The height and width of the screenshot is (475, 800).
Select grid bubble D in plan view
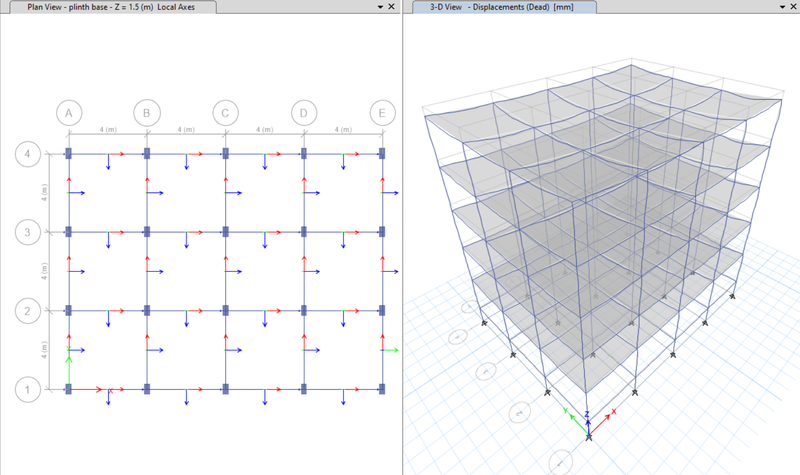304,113
